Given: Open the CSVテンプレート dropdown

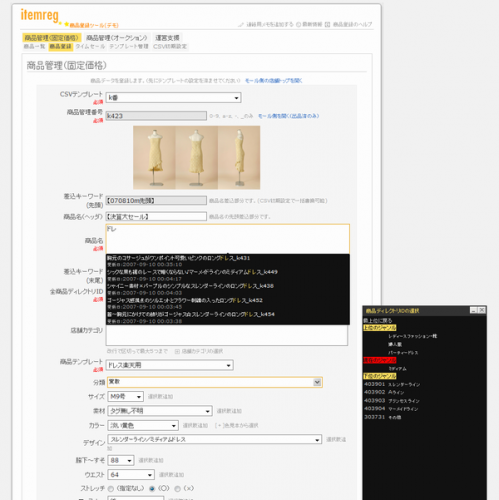Looking at the screenshot, I should coord(173,98).
